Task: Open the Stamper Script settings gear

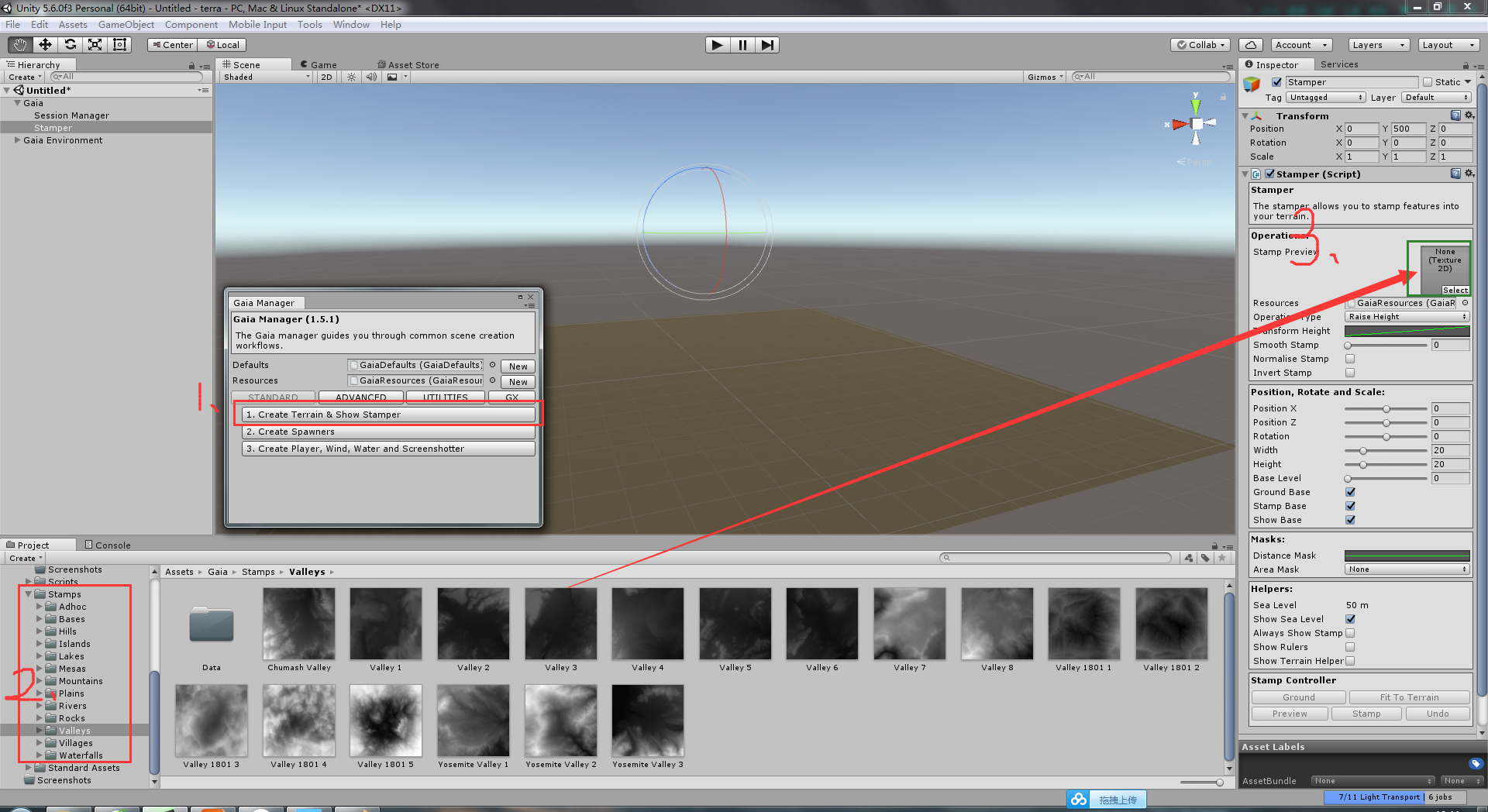Action: (x=1470, y=174)
